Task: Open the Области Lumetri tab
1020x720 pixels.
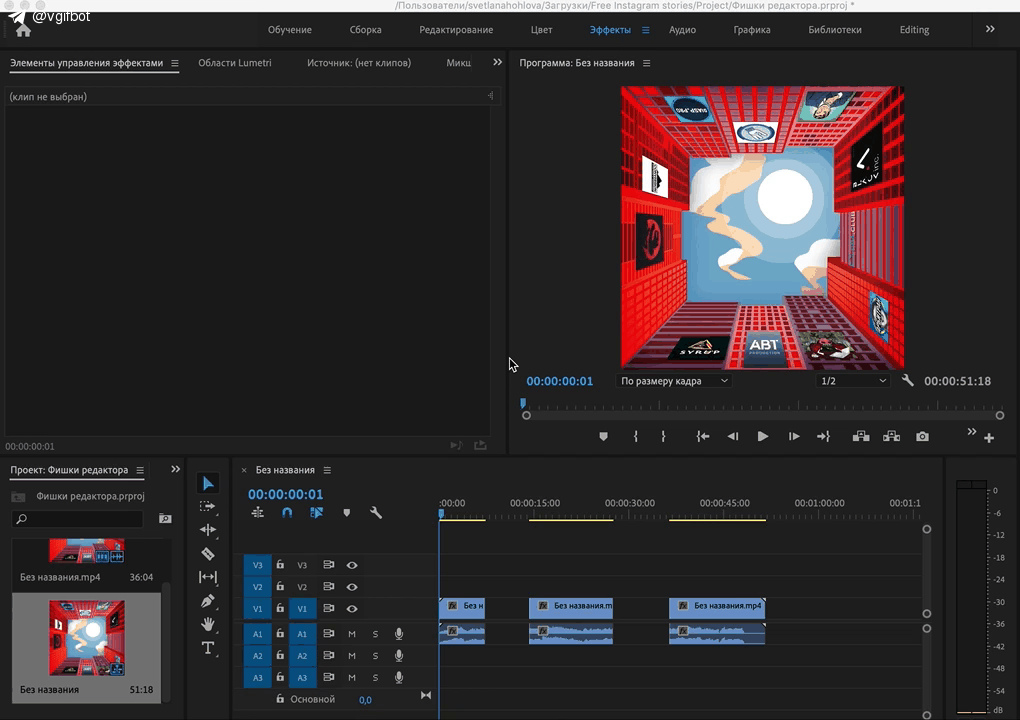Action: (235, 63)
